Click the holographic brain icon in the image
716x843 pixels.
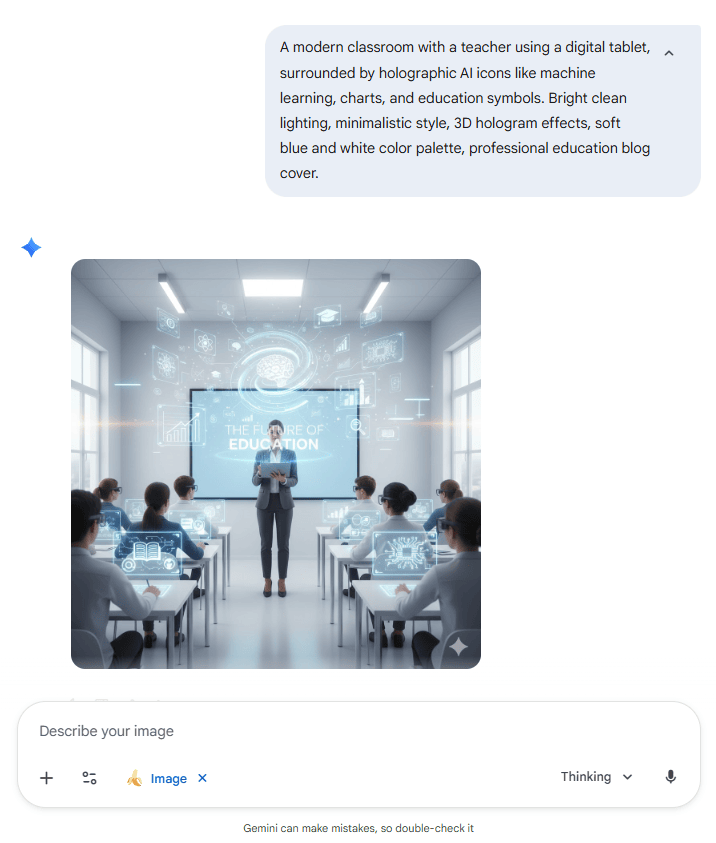(x=277, y=369)
